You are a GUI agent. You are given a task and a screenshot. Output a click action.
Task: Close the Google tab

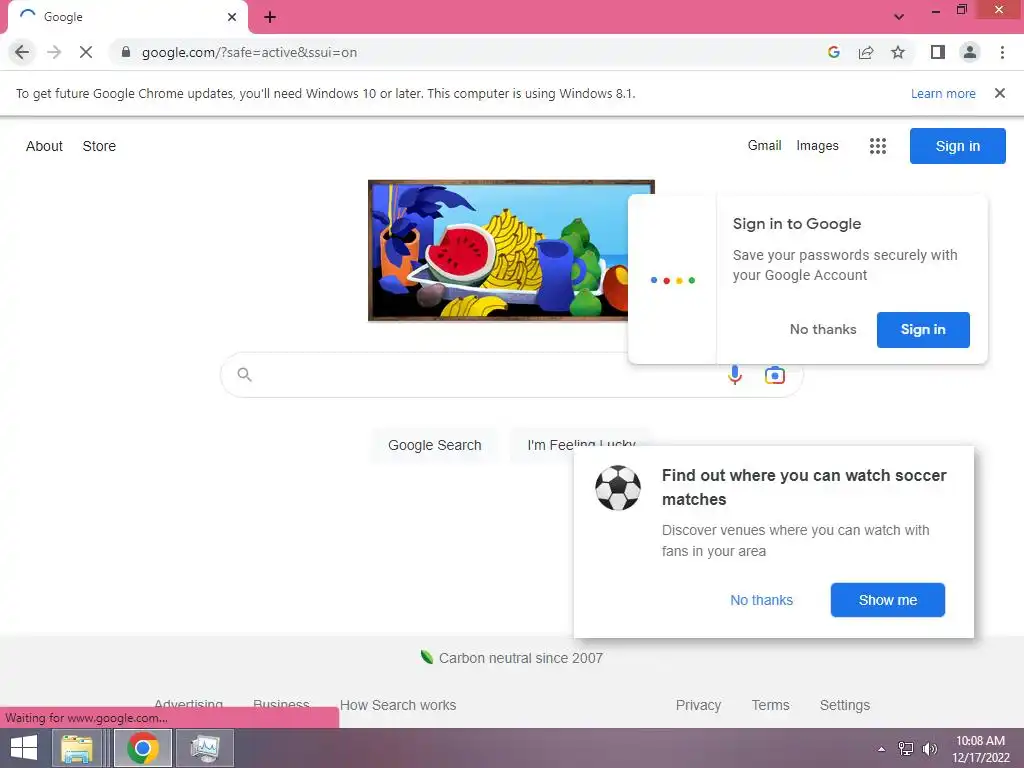click(232, 17)
